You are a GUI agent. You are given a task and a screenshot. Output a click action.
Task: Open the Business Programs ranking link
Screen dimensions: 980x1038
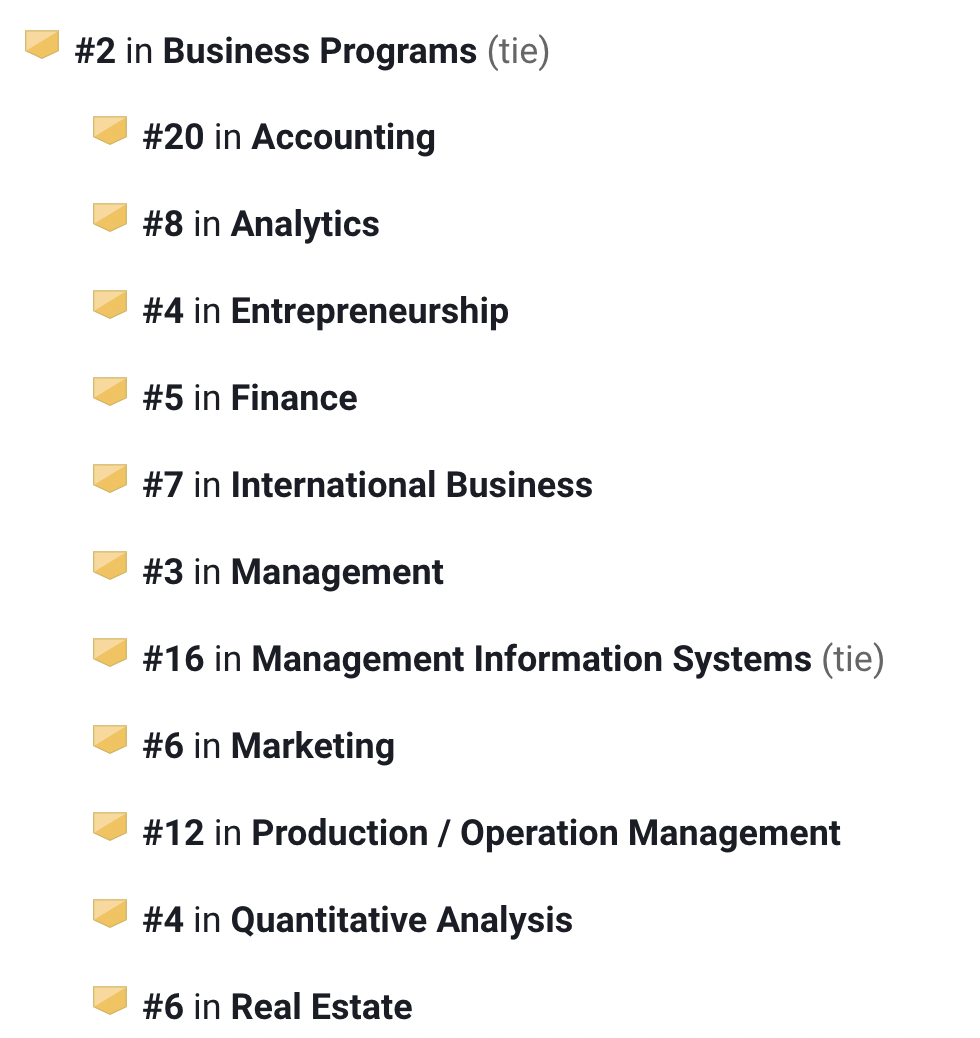pos(319,51)
